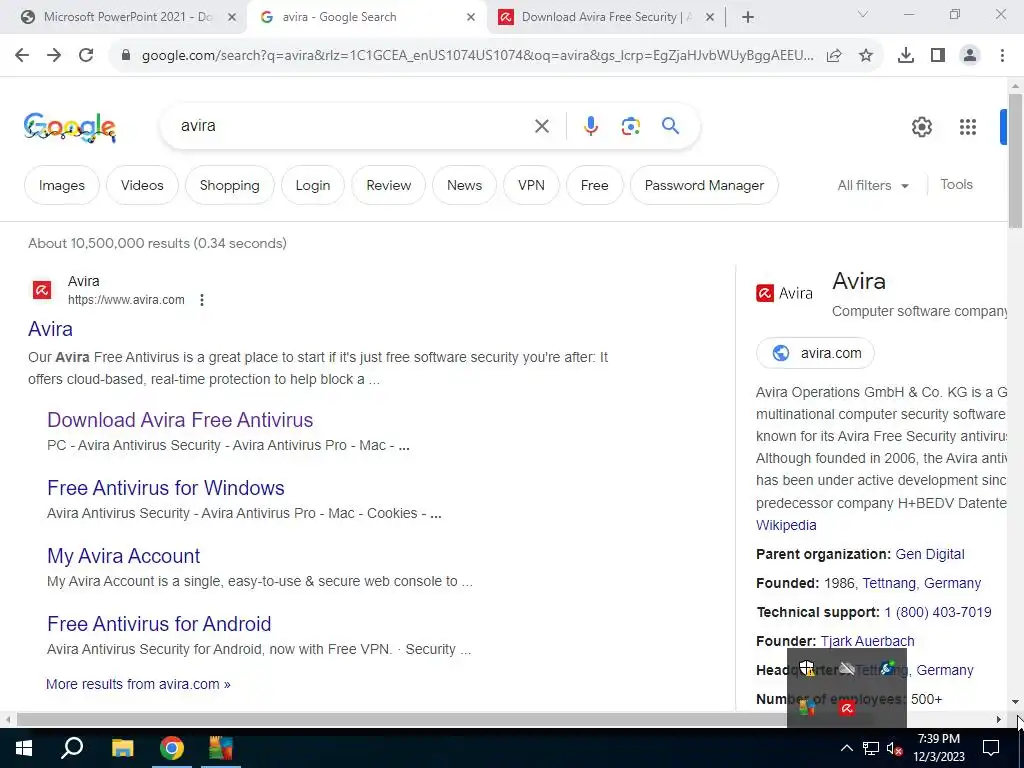Click the muted volume tray icon
1024x768 pixels.
point(895,748)
